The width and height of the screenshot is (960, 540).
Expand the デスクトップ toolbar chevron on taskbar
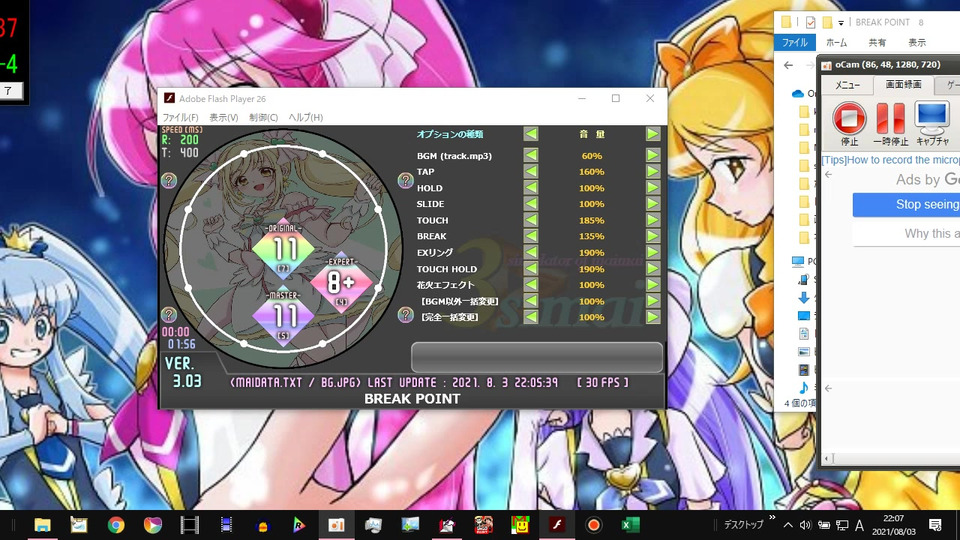pyautogui.click(x=772, y=518)
